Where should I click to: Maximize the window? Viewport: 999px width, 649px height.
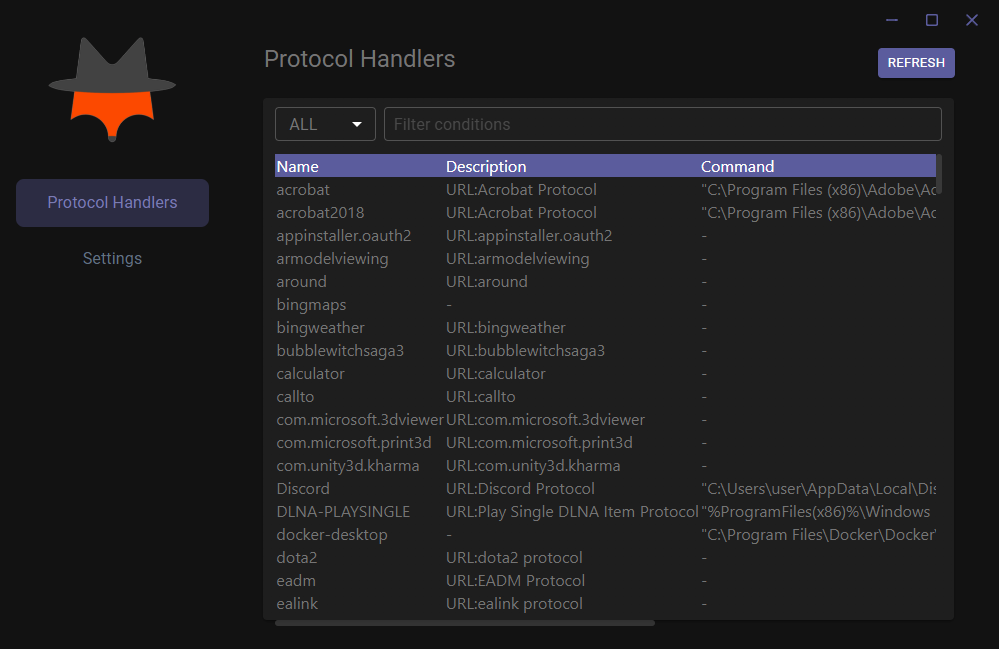pyautogui.click(x=931, y=20)
